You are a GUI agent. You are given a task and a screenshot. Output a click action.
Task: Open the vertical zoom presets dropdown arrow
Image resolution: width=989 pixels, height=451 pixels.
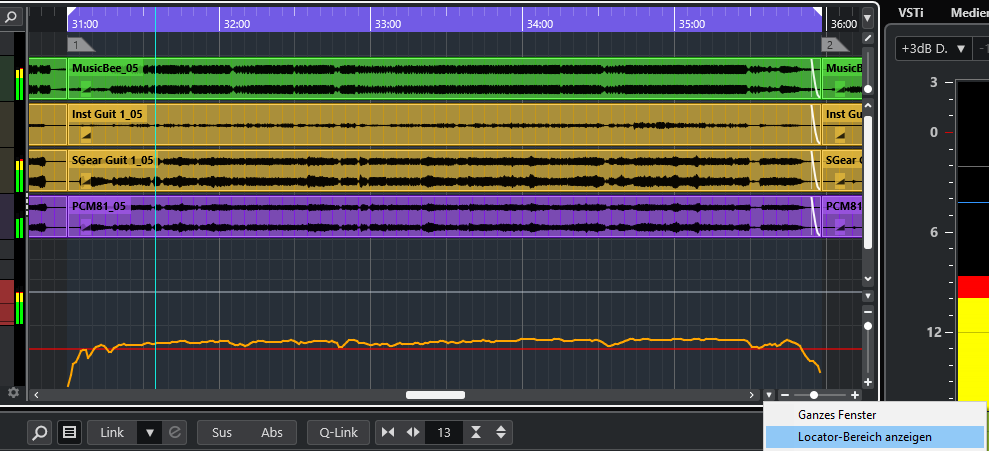(x=868, y=296)
